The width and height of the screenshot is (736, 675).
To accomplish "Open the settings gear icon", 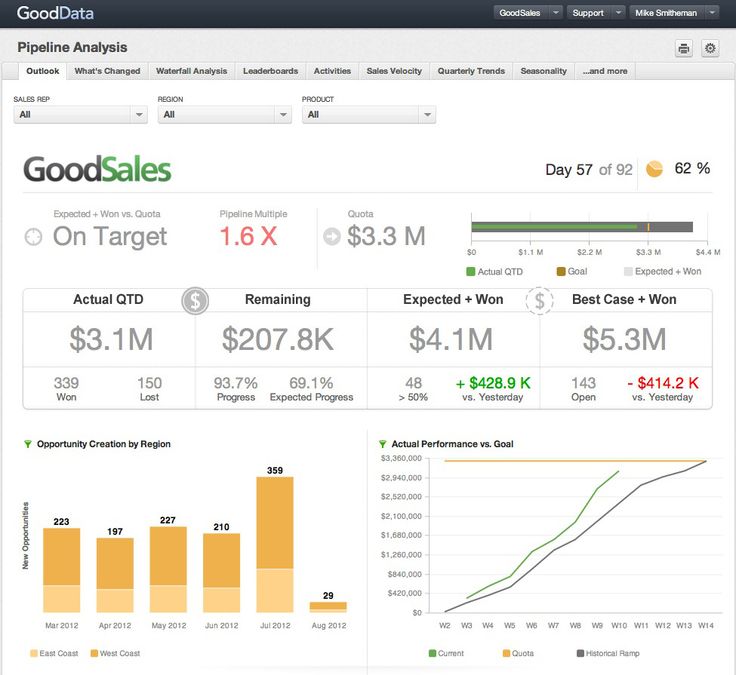I will click(710, 48).
